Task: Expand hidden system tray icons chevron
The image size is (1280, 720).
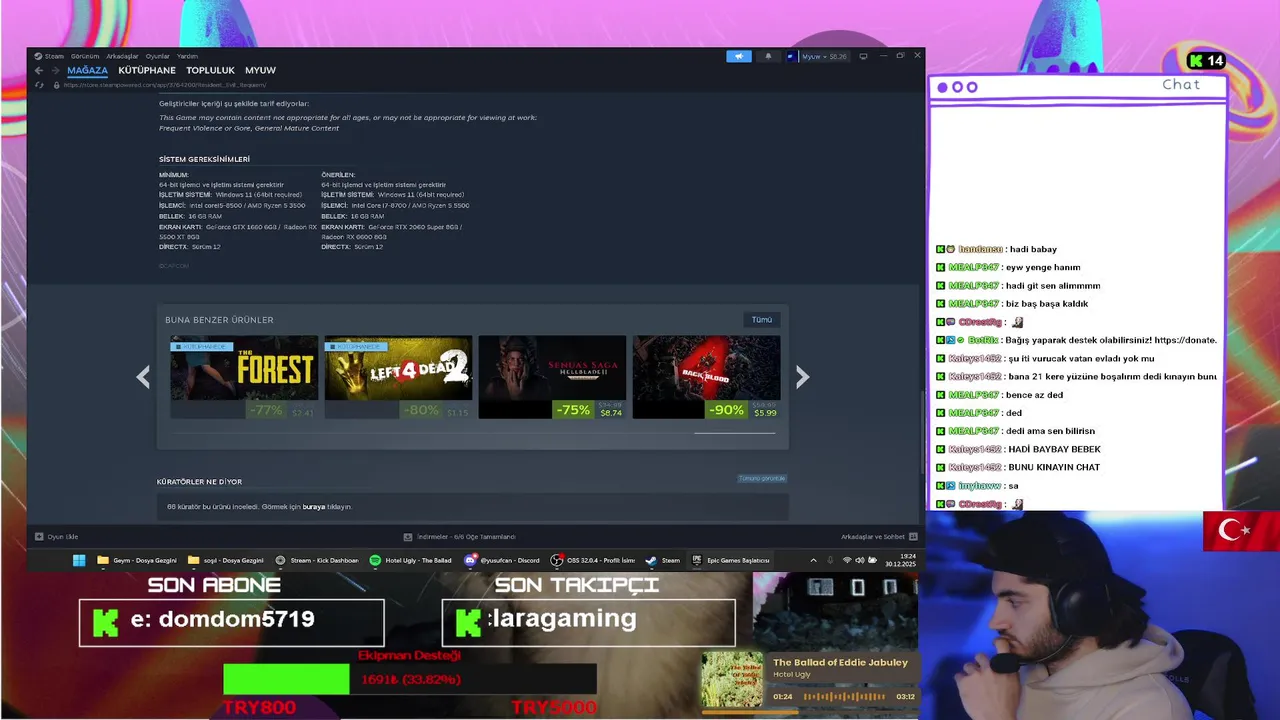Action: [x=813, y=560]
